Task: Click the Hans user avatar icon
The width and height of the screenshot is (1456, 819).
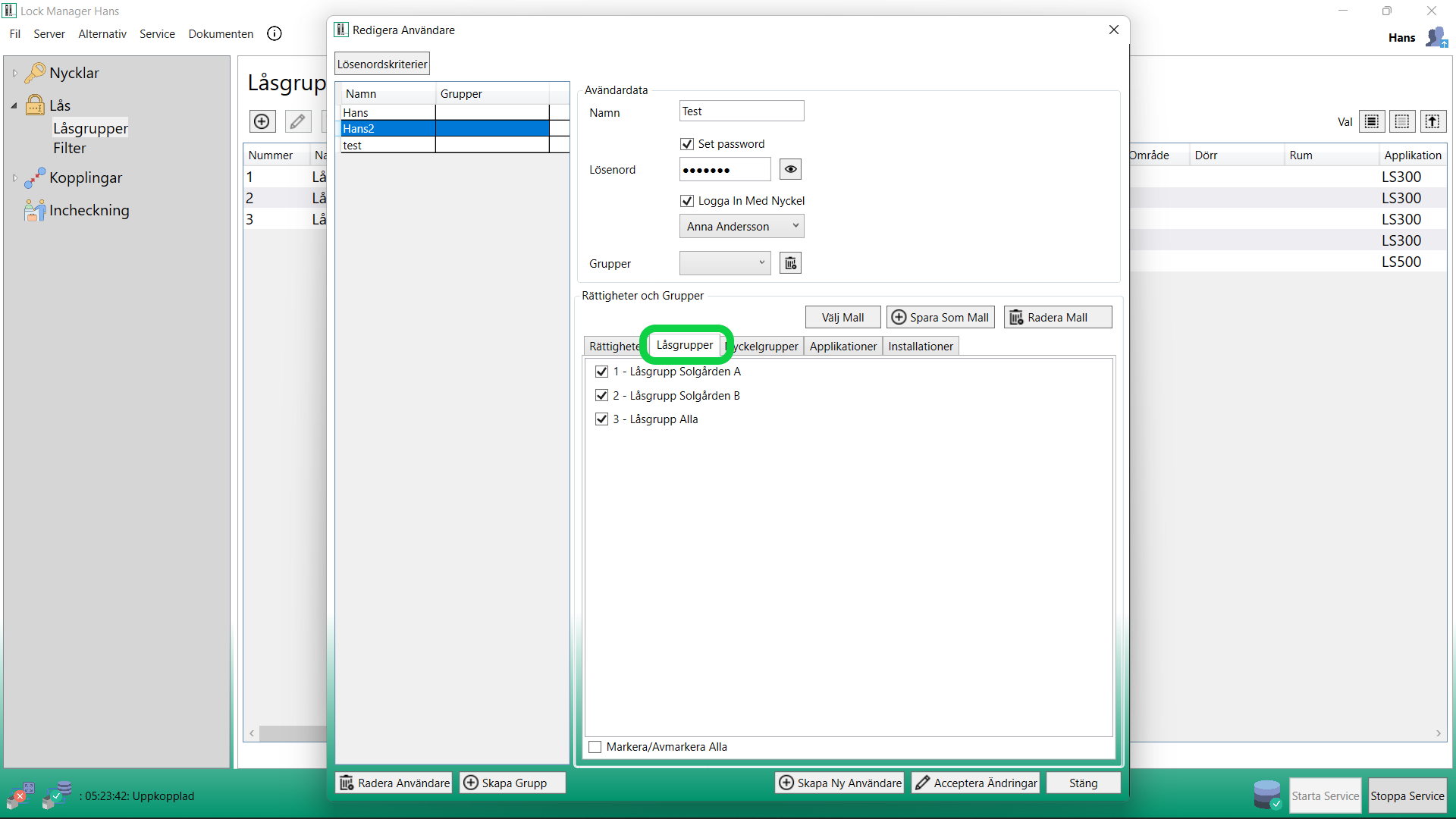Action: [x=1436, y=37]
